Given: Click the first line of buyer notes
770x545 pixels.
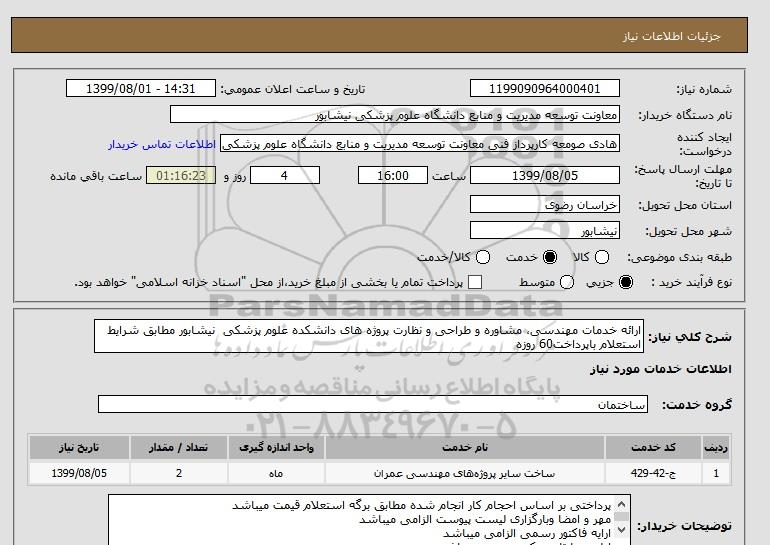Looking at the screenshot, I should click(x=421, y=505).
